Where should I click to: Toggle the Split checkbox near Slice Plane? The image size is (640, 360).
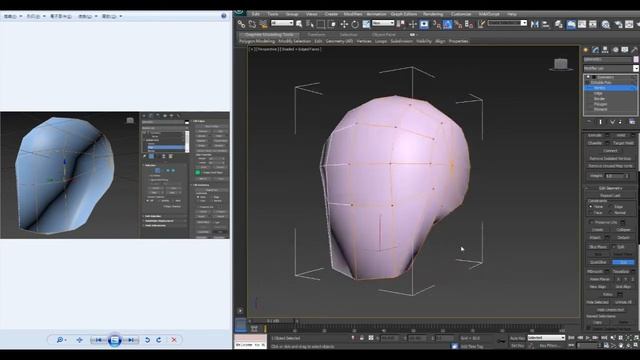click(614, 247)
